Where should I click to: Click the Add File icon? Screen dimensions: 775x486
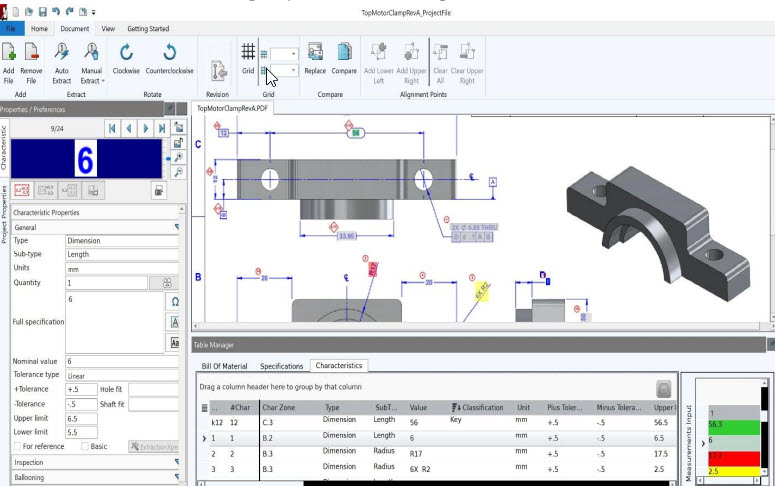(x=9, y=53)
